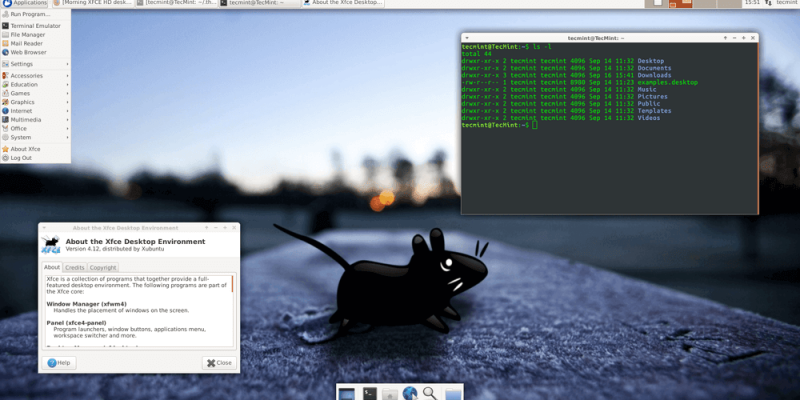800x400 pixels.
Task: Expand the Multimedia submenu
Action: tap(36, 119)
